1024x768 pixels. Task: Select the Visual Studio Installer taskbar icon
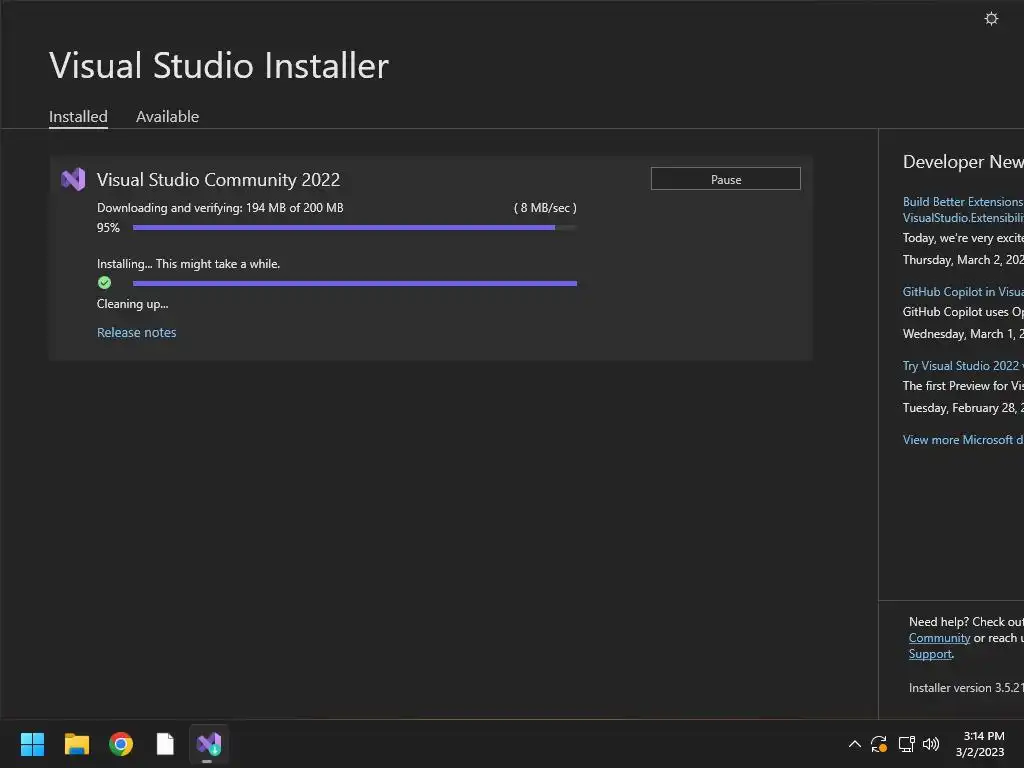(209, 744)
